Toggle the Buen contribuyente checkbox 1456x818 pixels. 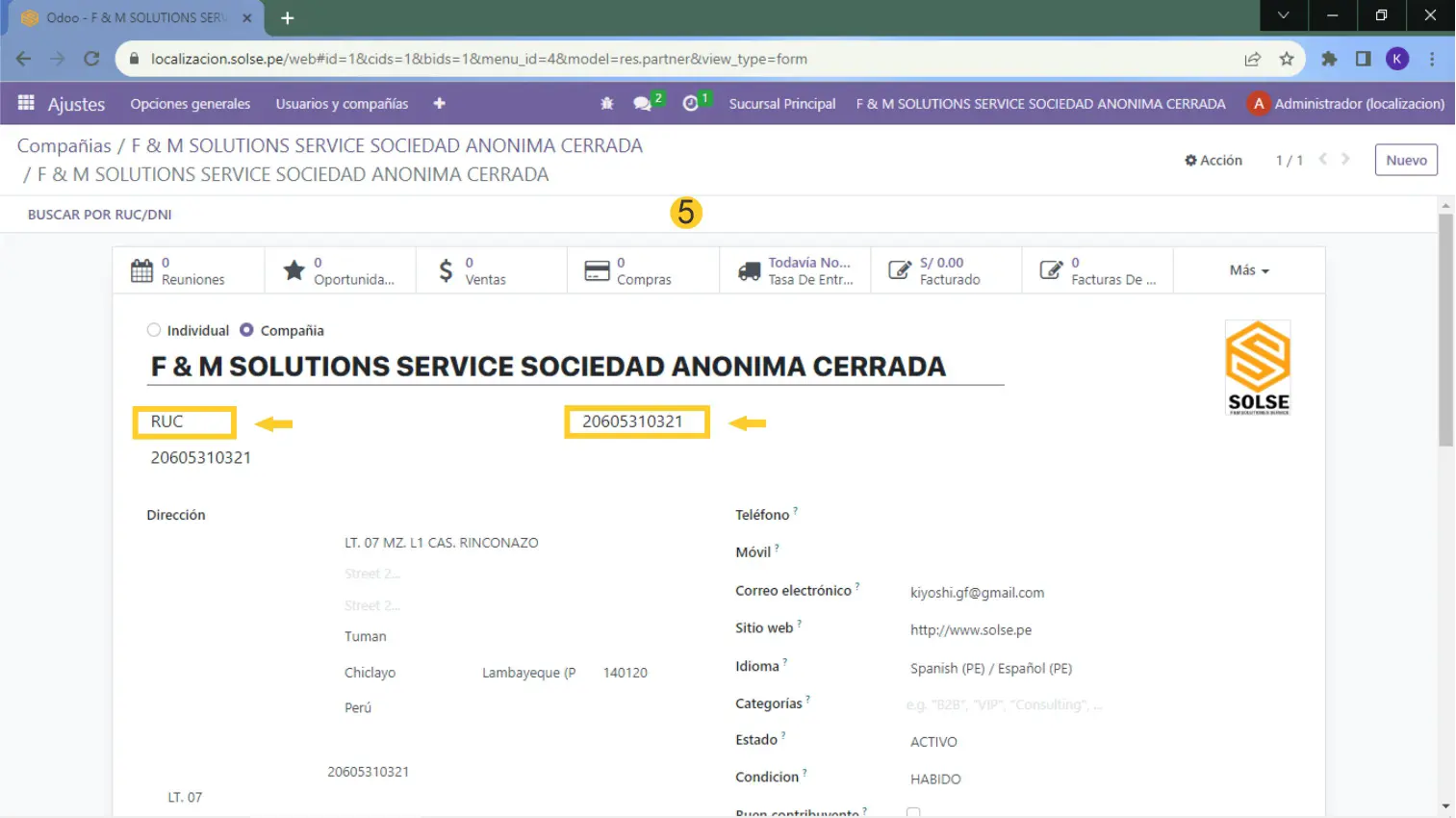(913, 812)
